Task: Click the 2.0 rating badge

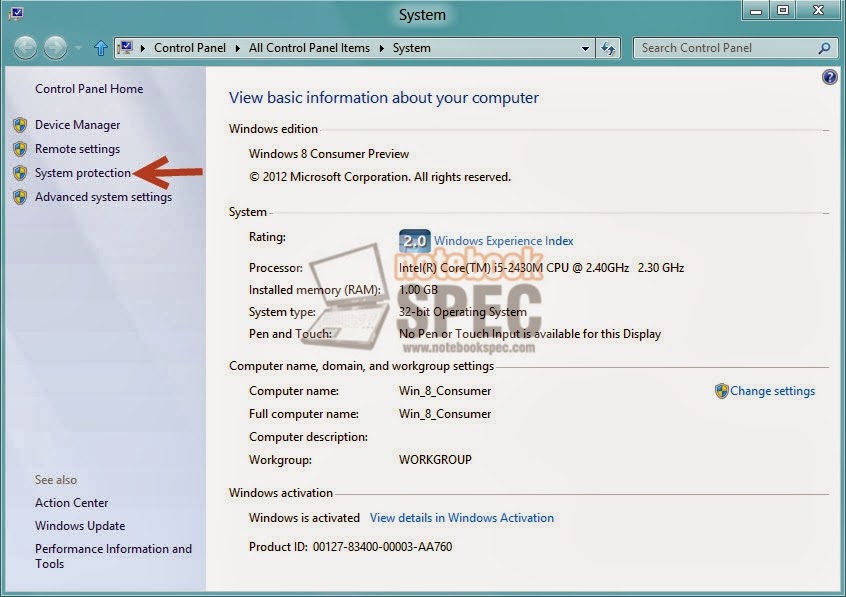Action: click(414, 241)
